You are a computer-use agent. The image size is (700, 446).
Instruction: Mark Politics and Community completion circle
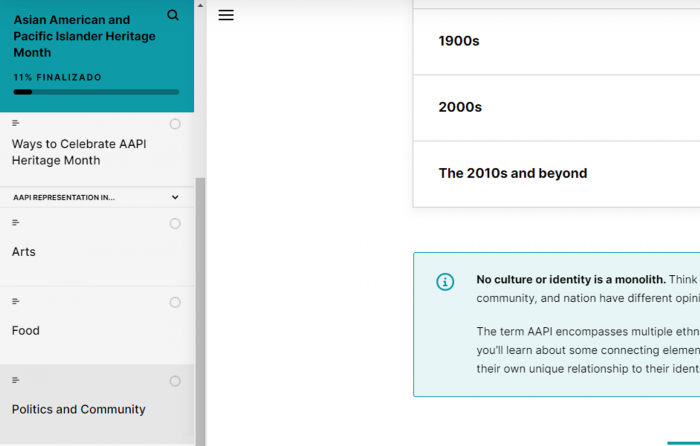(x=175, y=381)
